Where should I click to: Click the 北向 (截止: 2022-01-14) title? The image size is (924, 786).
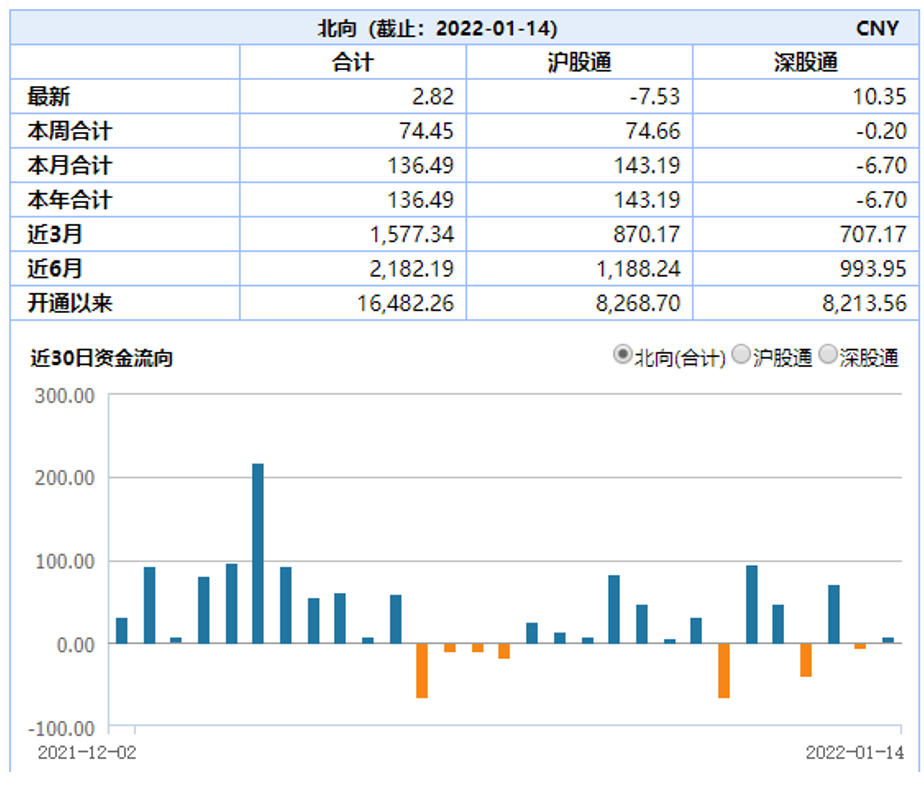coord(438,28)
